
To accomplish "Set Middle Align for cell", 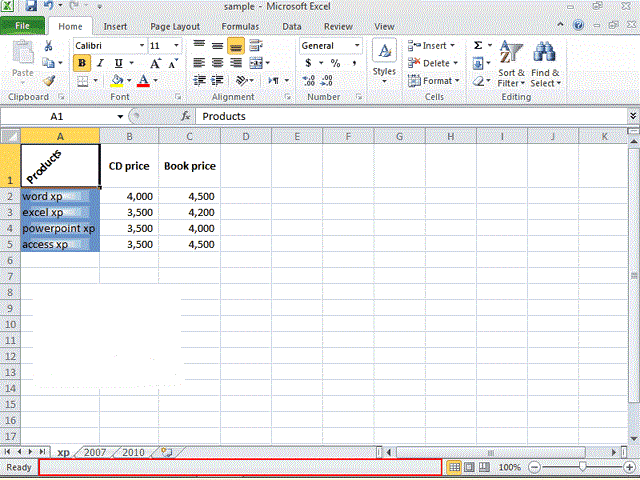I will pos(217,45).
